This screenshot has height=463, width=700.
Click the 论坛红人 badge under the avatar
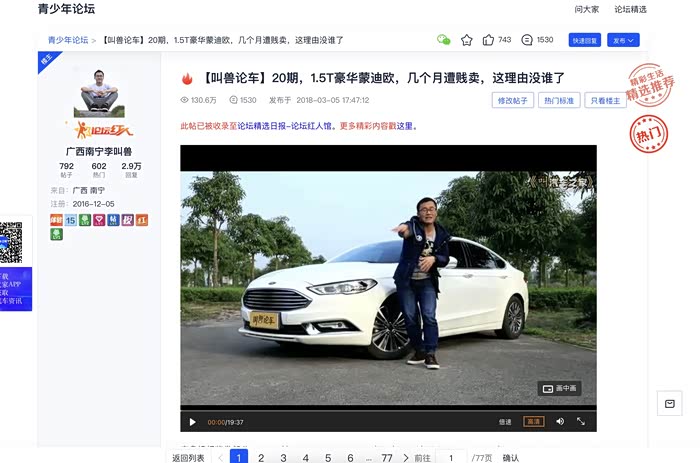coord(102,130)
